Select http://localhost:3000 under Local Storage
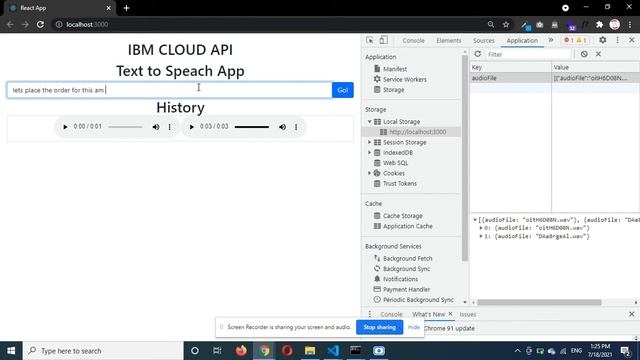This screenshot has height=360, width=640. coord(417,132)
